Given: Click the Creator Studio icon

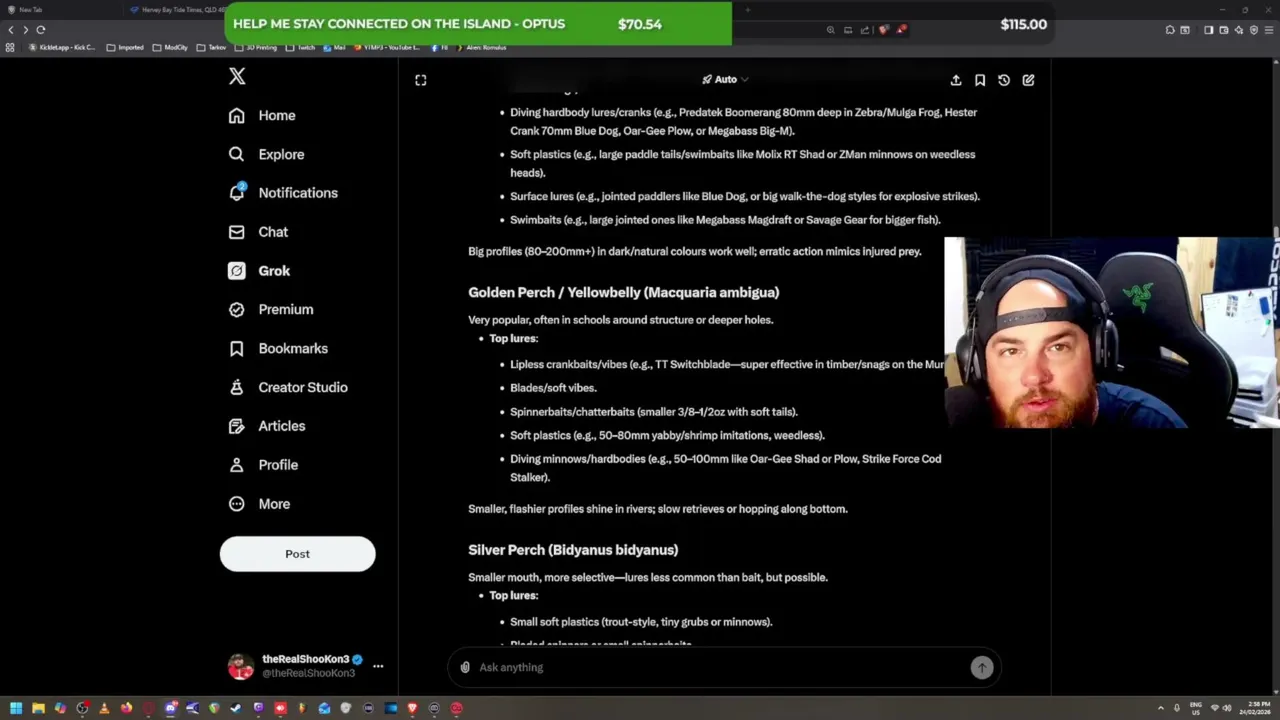Looking at the screenshot, I should pos(236,387).
